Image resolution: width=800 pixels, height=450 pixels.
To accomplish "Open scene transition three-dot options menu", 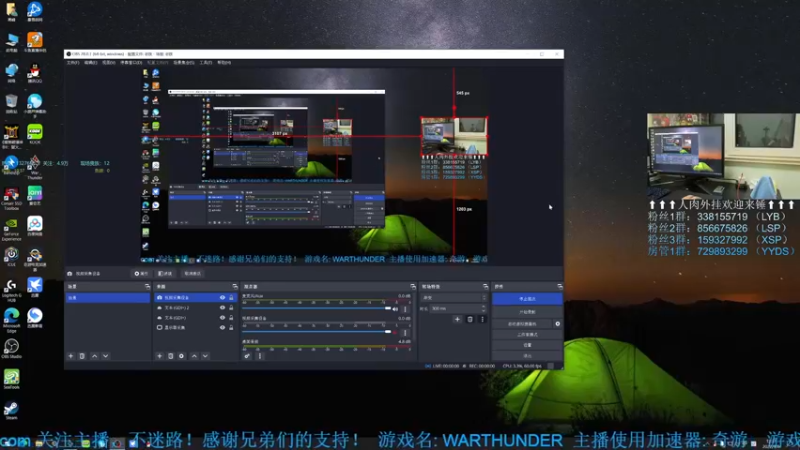I will [482, 319].
